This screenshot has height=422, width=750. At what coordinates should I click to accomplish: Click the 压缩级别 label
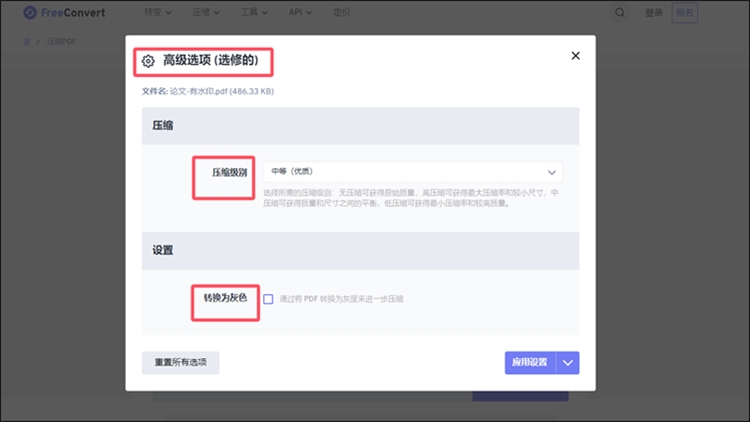coord(230,173)
